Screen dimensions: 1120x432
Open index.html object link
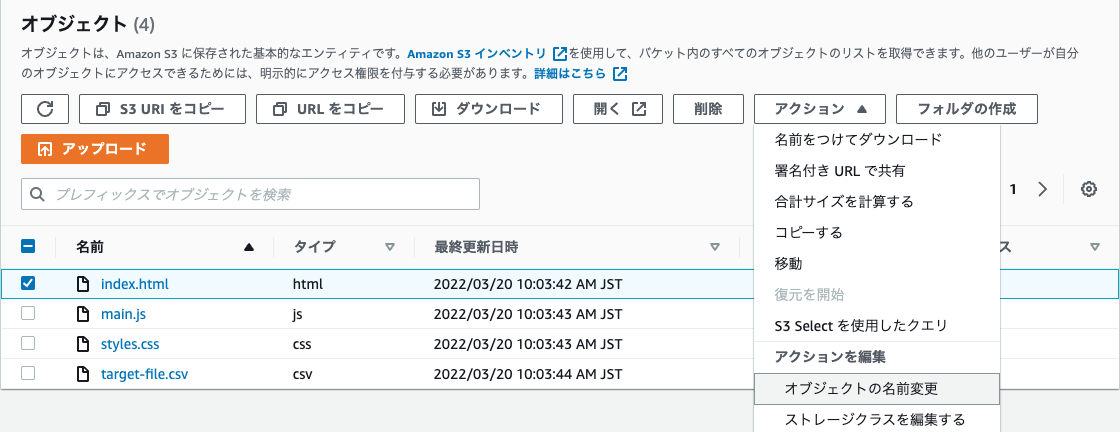[135, 284]
